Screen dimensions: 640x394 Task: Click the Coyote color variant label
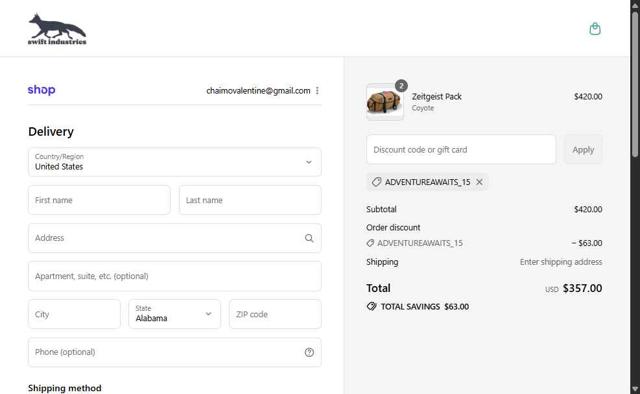[422, 108]
